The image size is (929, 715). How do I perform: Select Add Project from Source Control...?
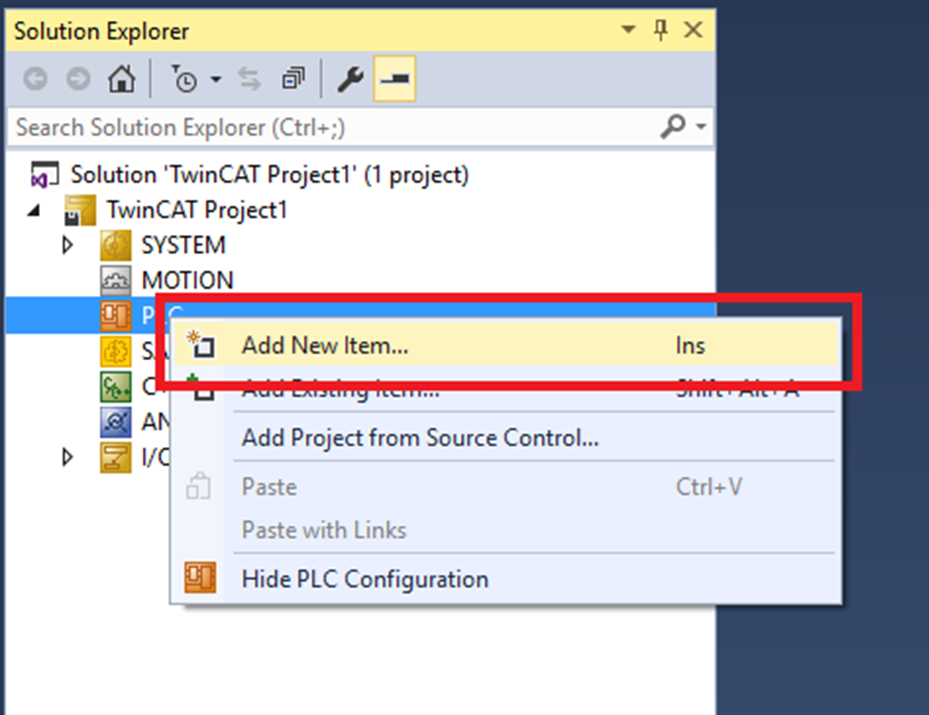(420, 437)
